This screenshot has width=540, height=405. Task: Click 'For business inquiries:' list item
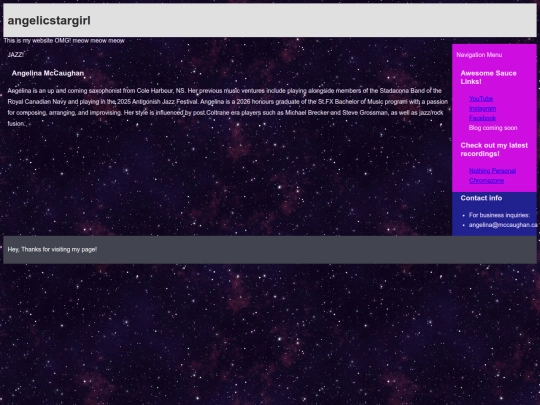click(x=499, y=215)
